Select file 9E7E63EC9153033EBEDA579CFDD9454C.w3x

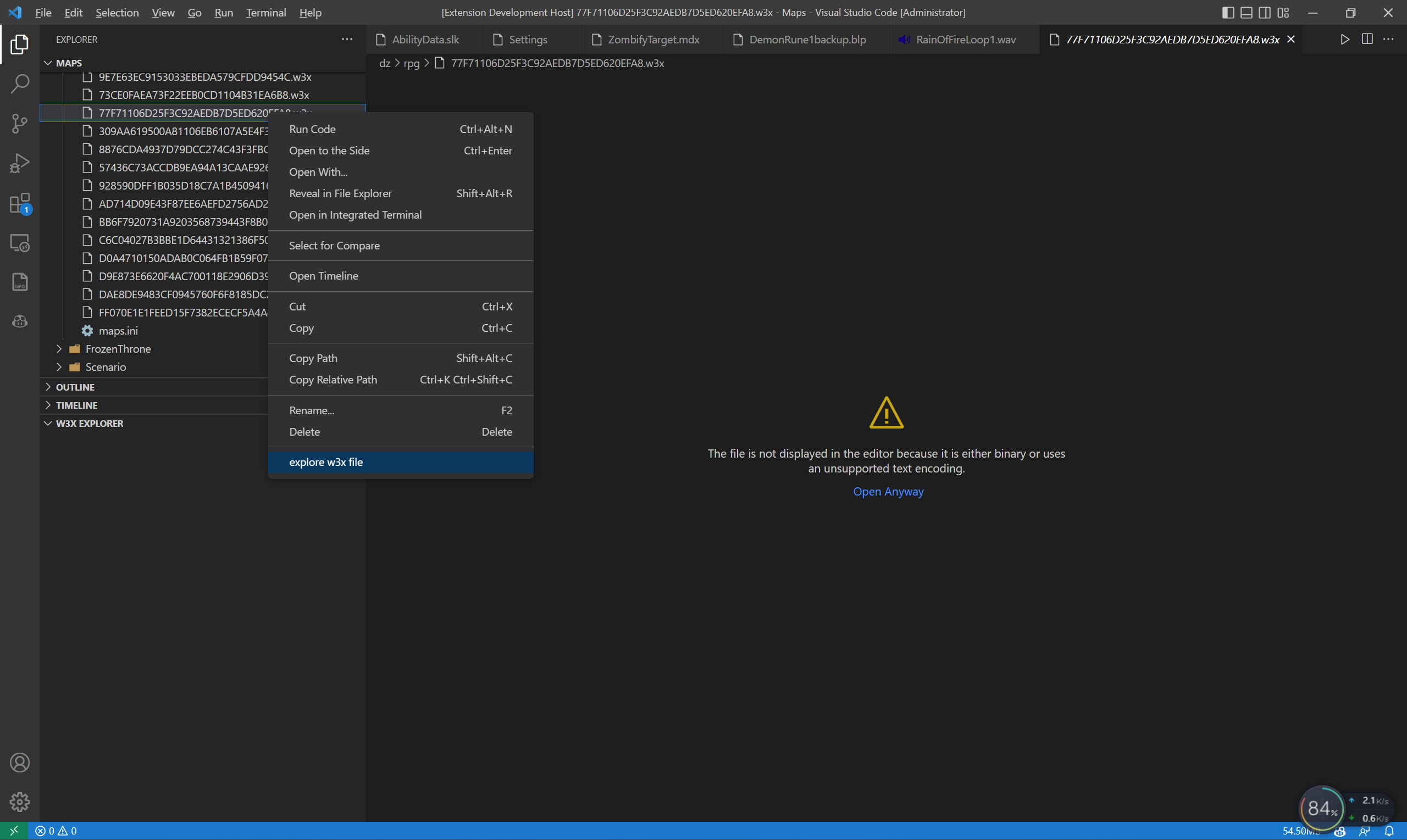click(x=203, y=77)
